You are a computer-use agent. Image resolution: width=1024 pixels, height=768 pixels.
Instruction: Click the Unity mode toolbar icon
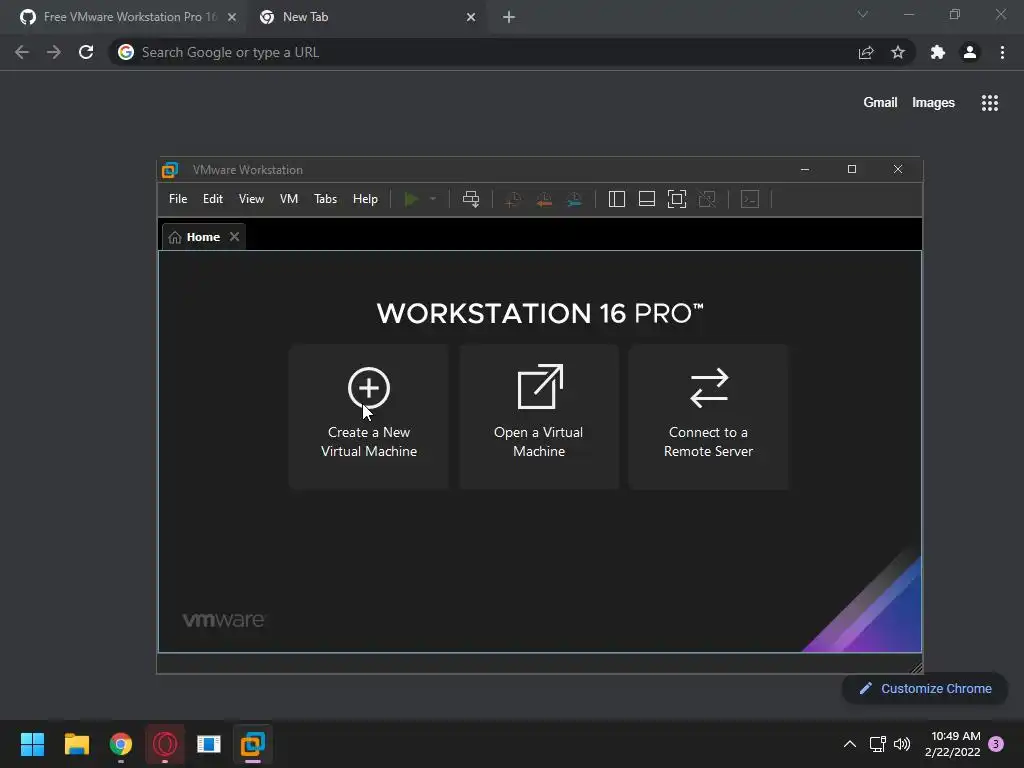[x=707, y=199]
